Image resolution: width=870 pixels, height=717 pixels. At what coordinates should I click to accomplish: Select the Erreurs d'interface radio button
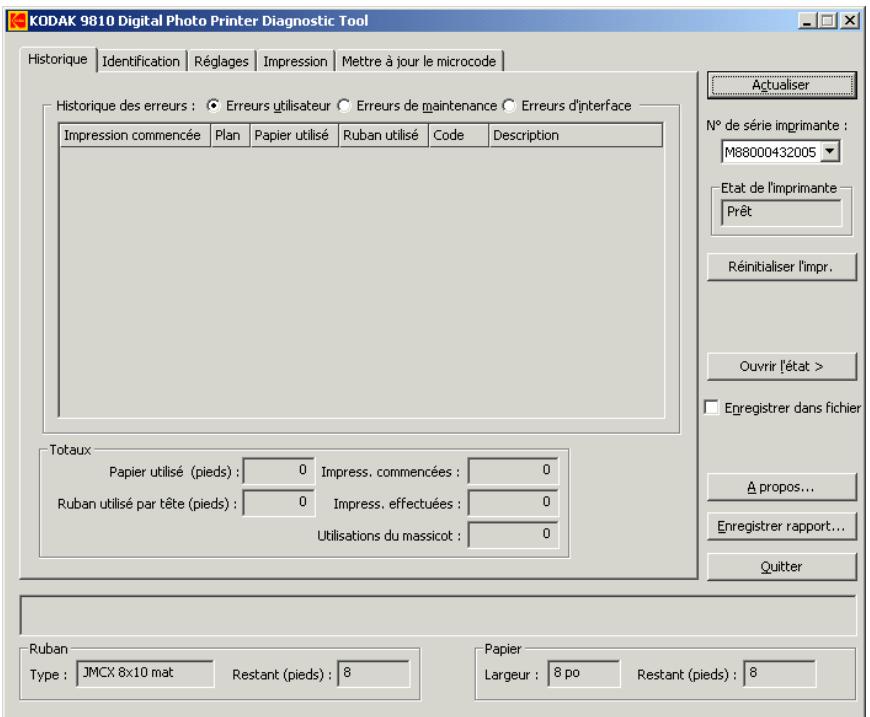pos(509,105)
